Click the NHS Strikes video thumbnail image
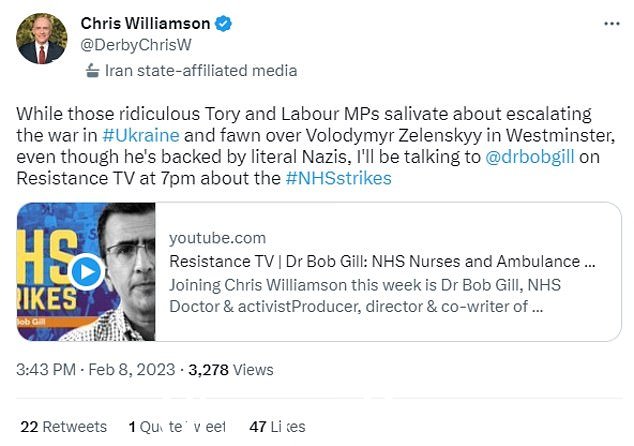This screenshot has width=634, height=446. click(x=86, y=272)
